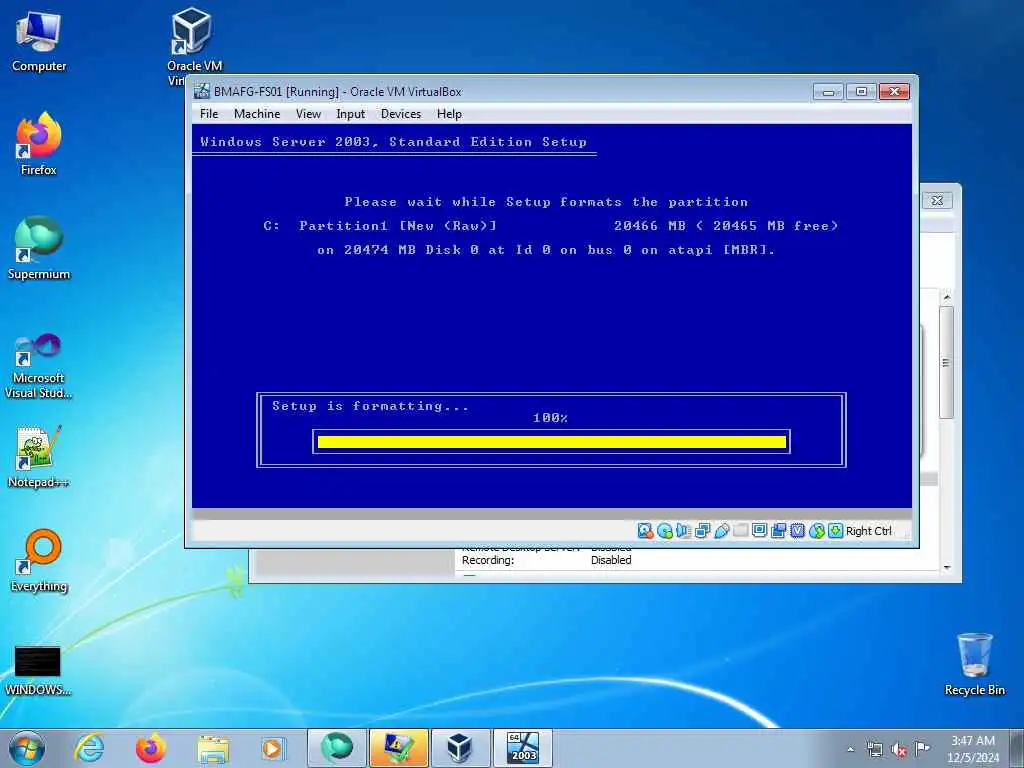This screenshot has width=1024, height=768.
Task: Open the USB devices indicator in VirtualBox status bar
Action: [x=721, y=531]
